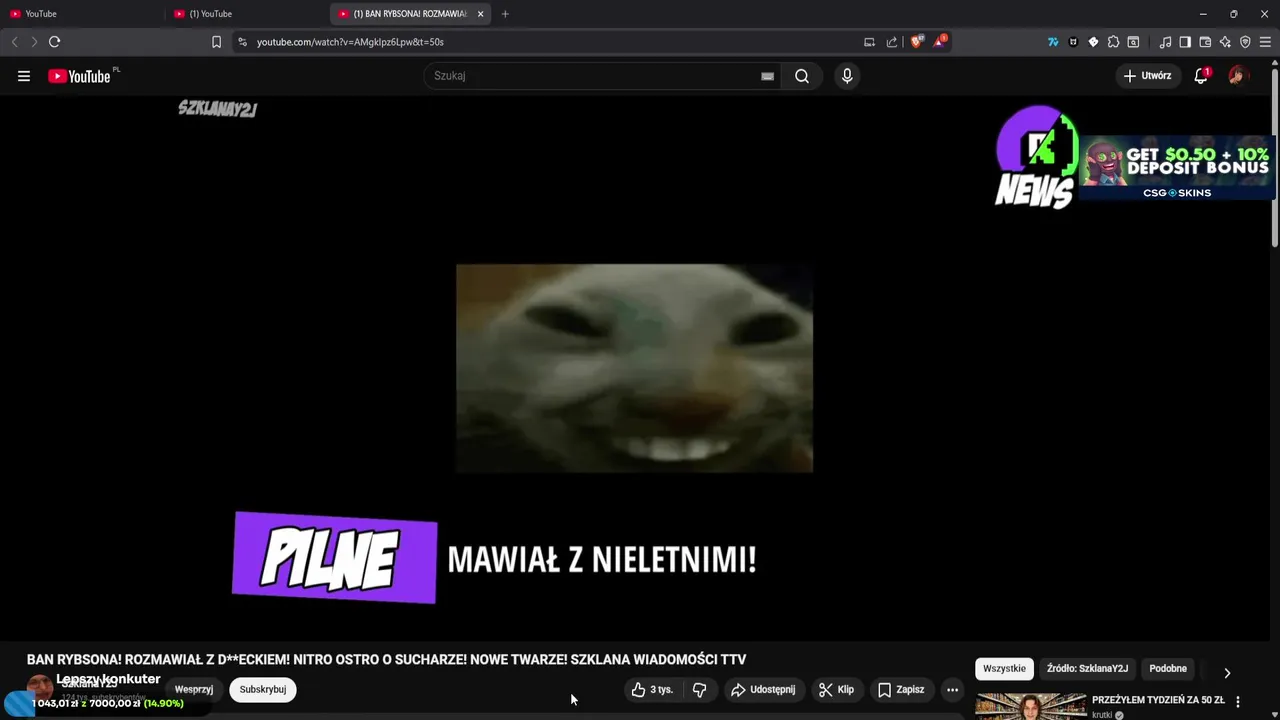Toggle the browser sidebar panel
This screenshot has width=1280, height=720.
[1185, 42]
